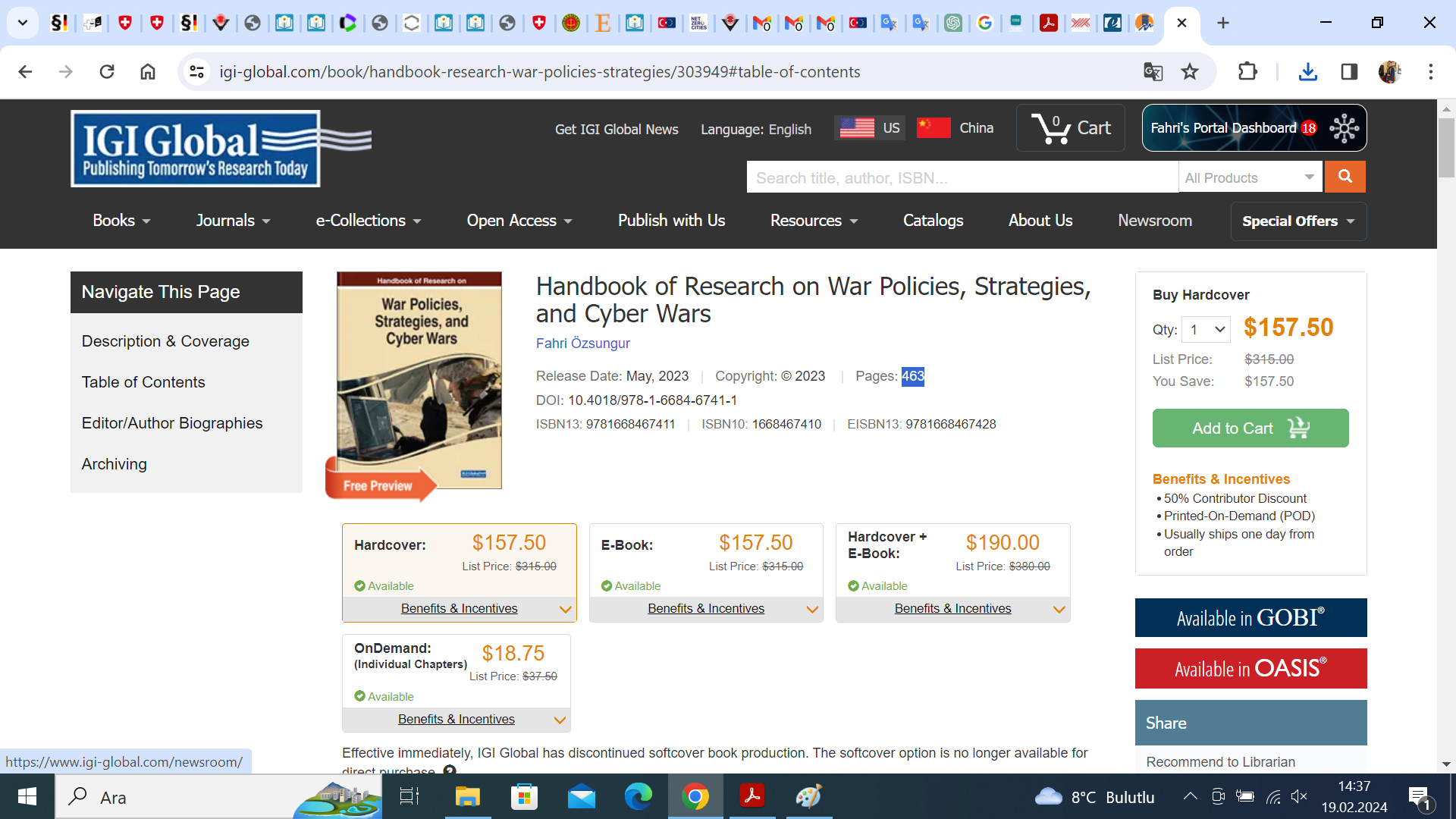This screenshot has width=1456, height=819.
Task: Click the help question mark after softcover notice
Action: (x=450, y=770)
